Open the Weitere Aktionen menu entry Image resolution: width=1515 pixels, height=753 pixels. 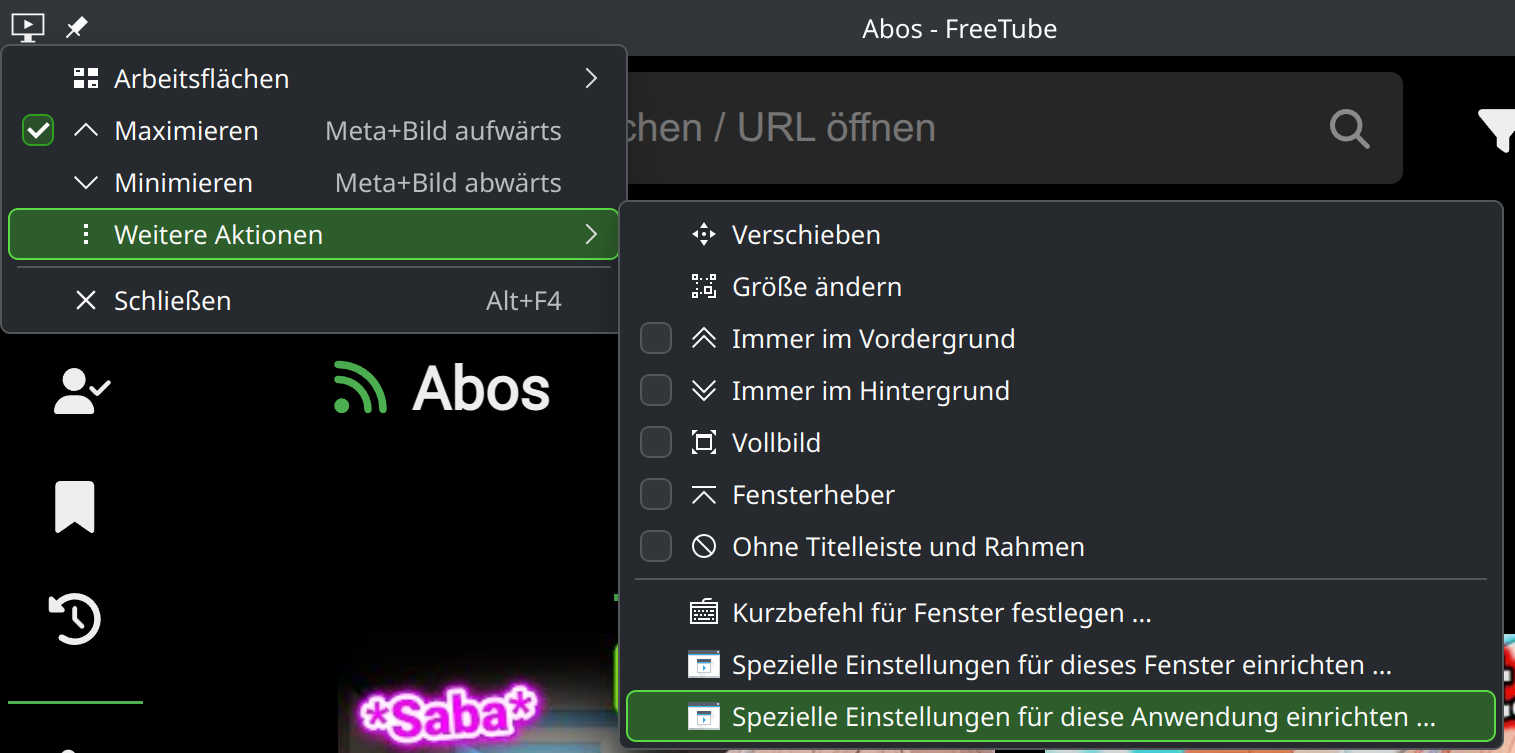click(x=314, y=235)
